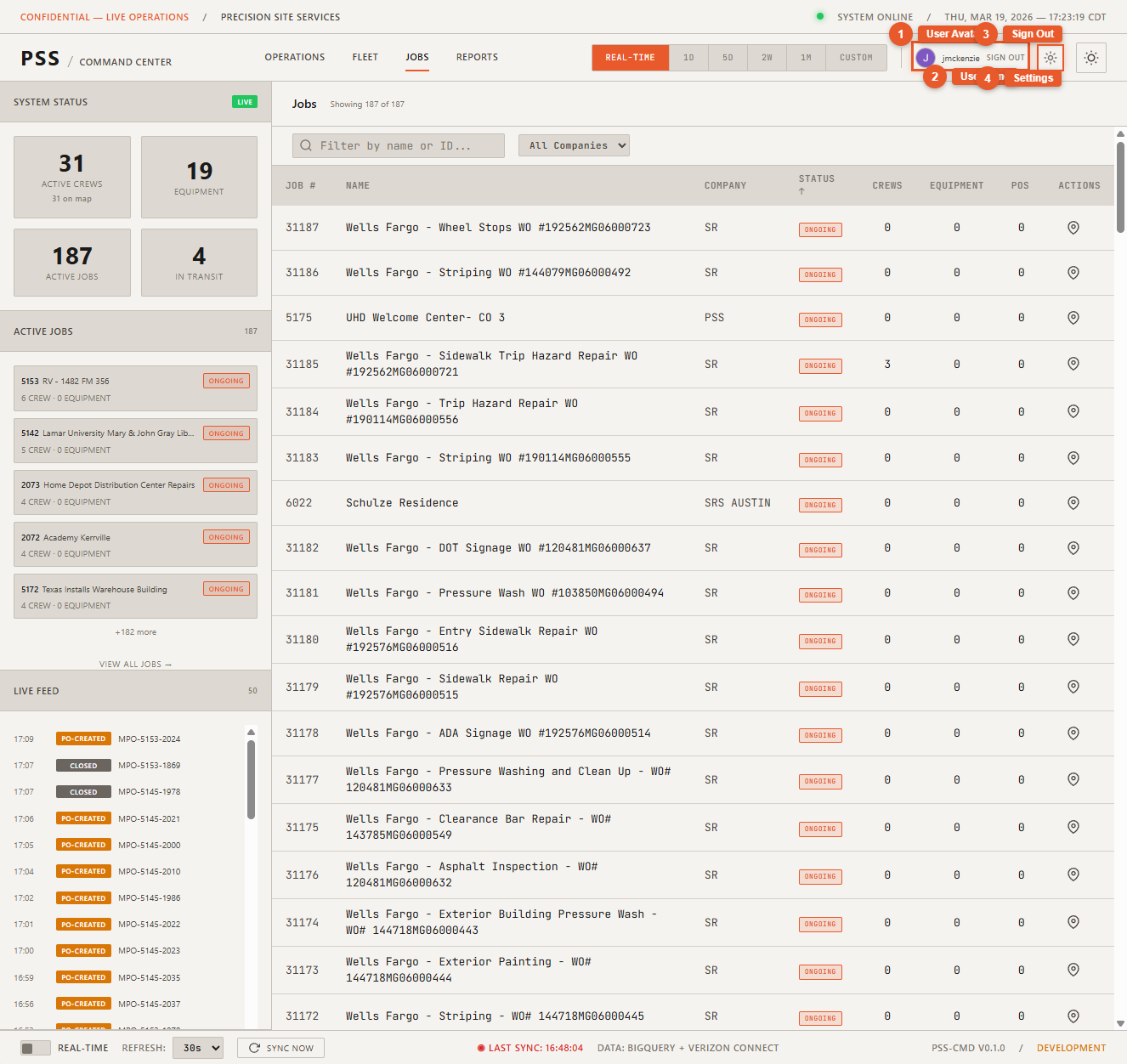The height and width of the screenshot is (1064, 1127).
Task: Expand the +182 more jobs list
Action: [135, 632]
